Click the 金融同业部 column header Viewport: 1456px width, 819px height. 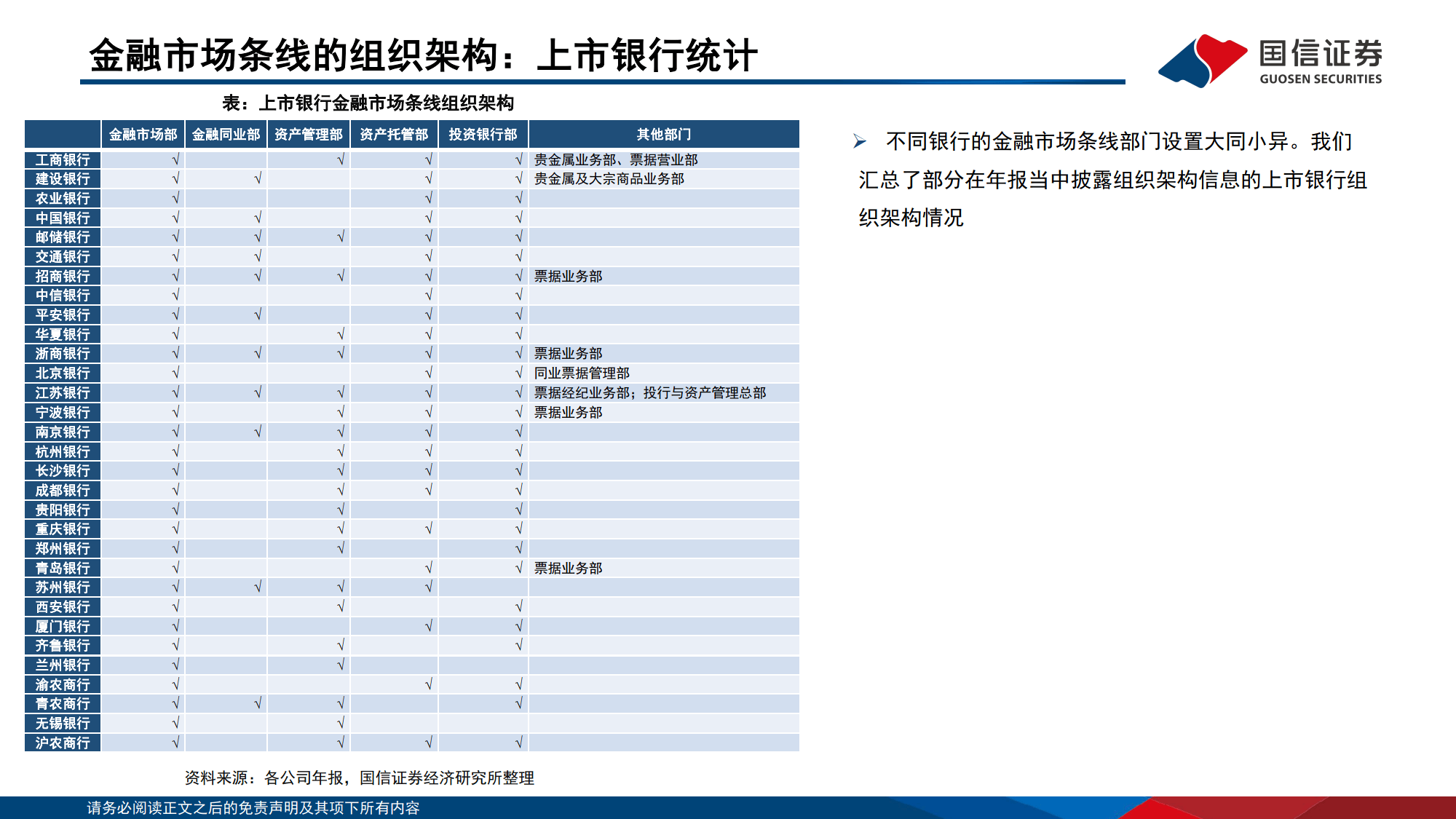point(226,135)
